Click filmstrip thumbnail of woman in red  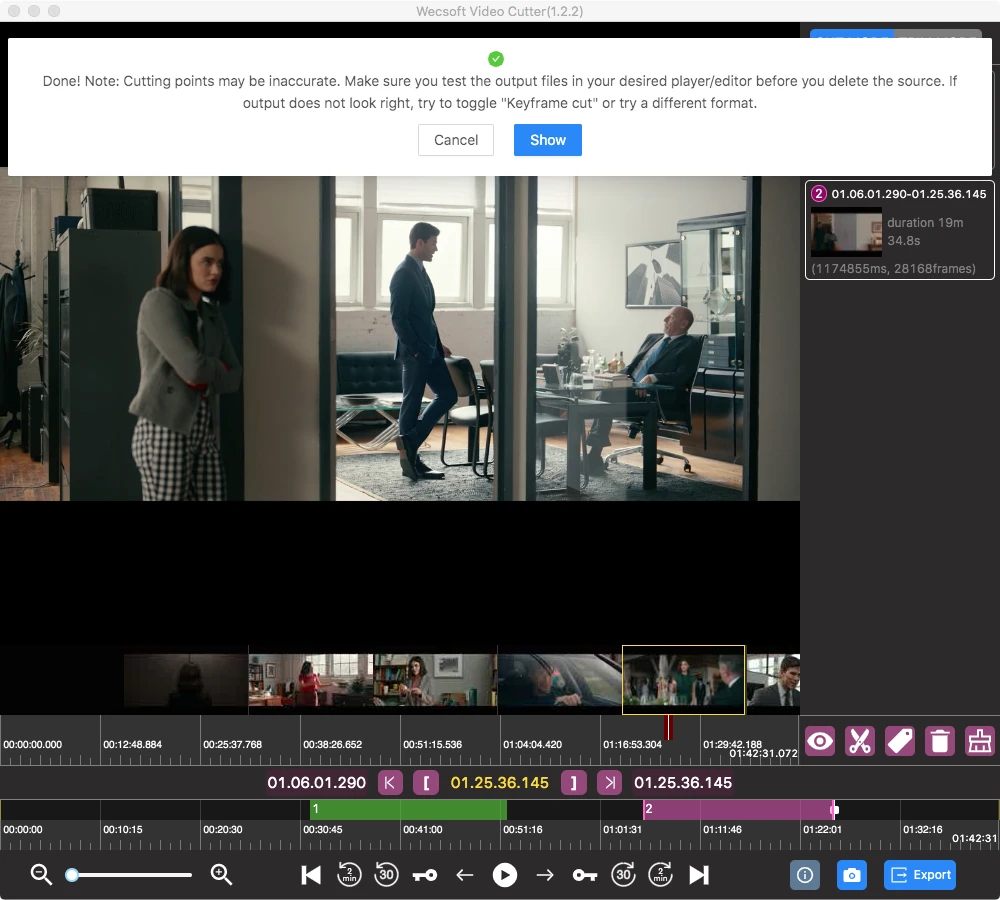point(311,680)
